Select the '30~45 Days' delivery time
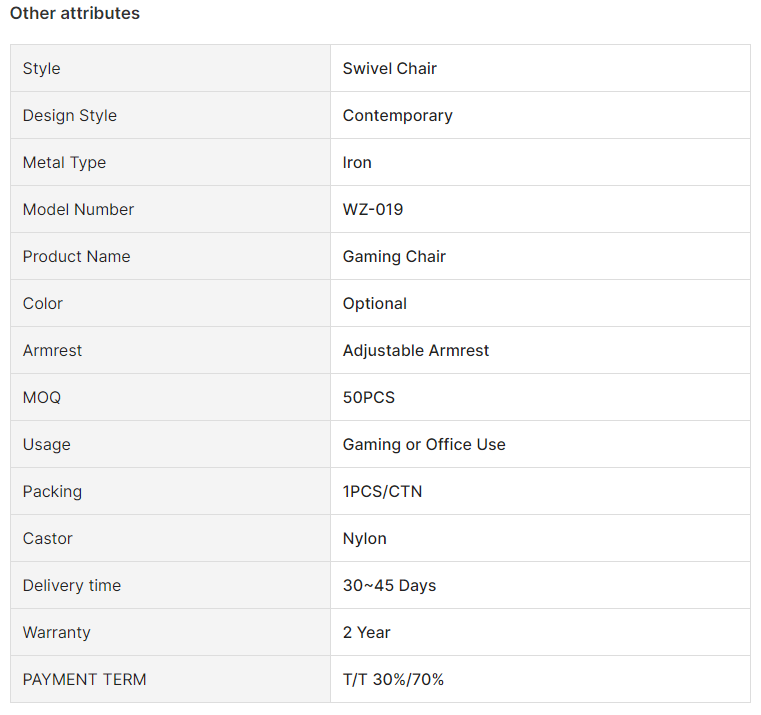Screen dimensions: 761x715 pyautogui.click(x=389, y=585)
